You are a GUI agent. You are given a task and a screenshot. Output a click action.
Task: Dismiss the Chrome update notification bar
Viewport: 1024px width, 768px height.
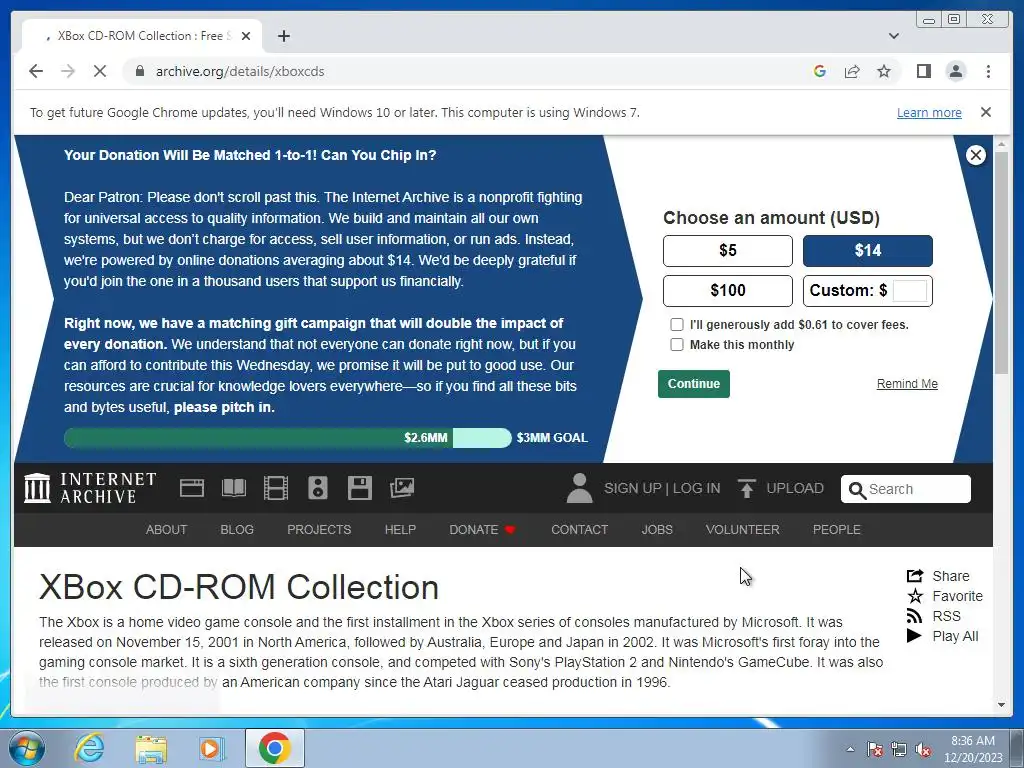click(985, 112)
